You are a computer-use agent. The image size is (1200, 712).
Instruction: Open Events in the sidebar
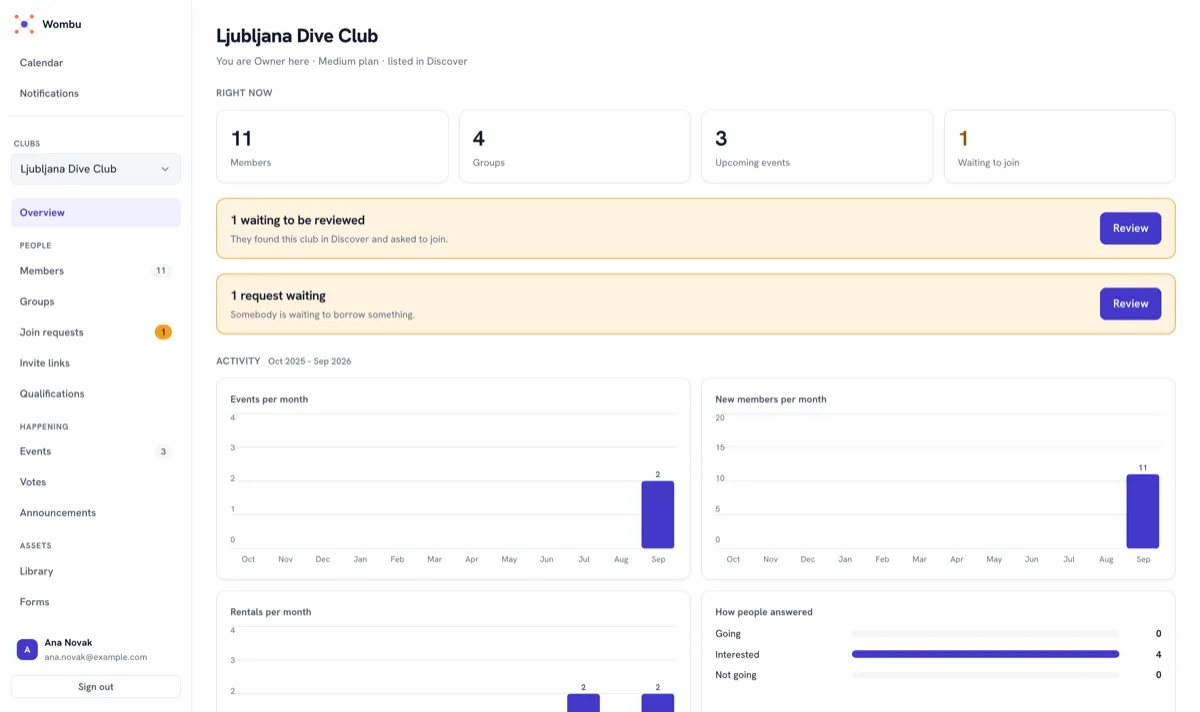pyautogui.click(x=96, y=451)
